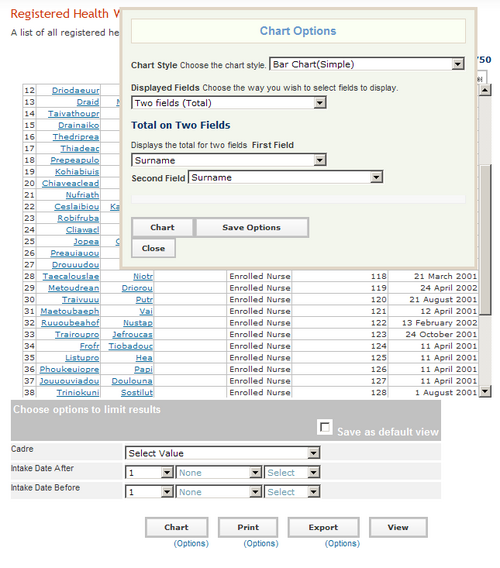Image resolution: width=500 pixels, height=568 pixels.
Task: Click Chart button in Chart Options dialog
Action: [x=162, y=227]
